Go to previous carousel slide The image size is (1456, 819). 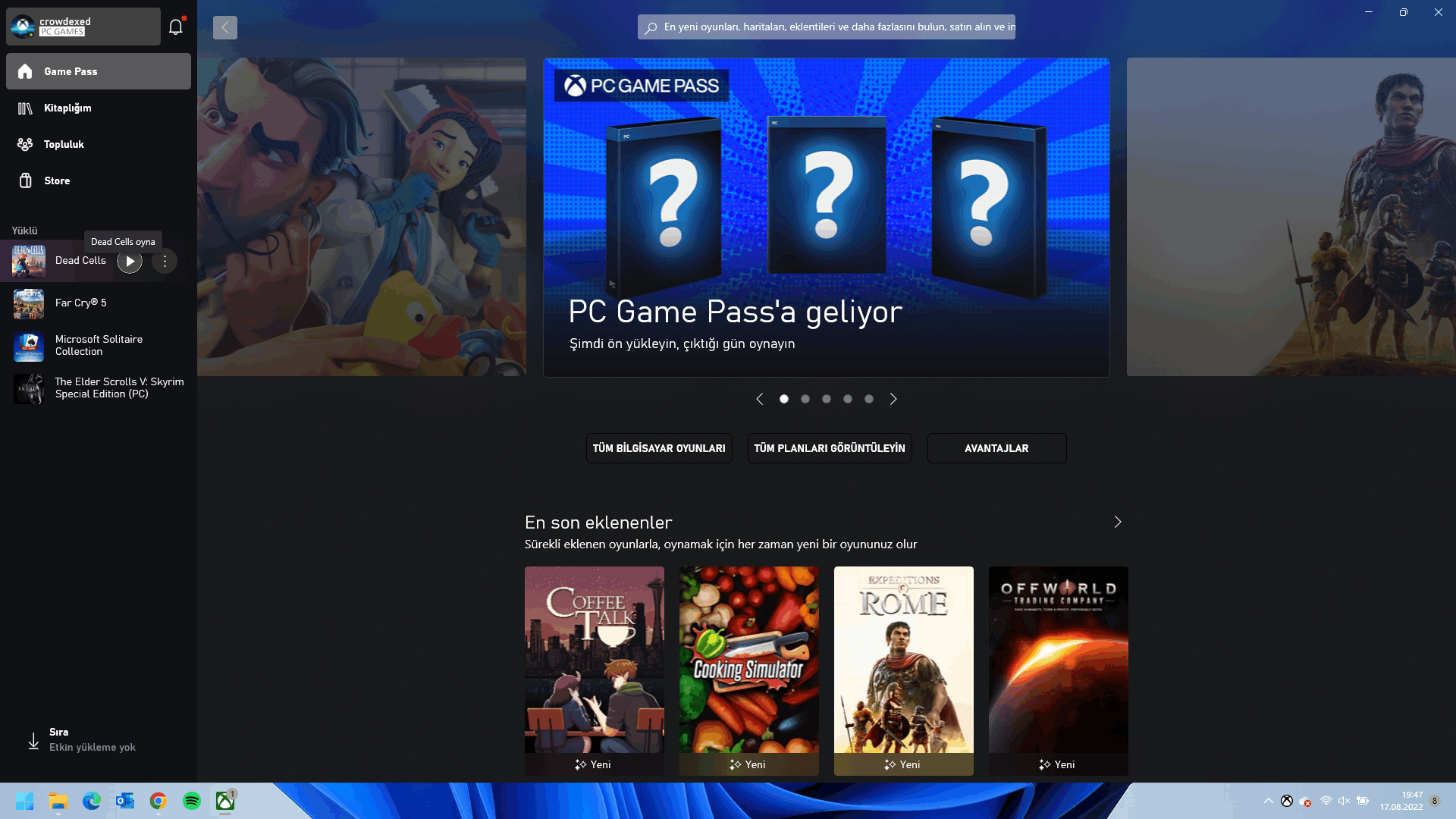click(x=760, y=399)
